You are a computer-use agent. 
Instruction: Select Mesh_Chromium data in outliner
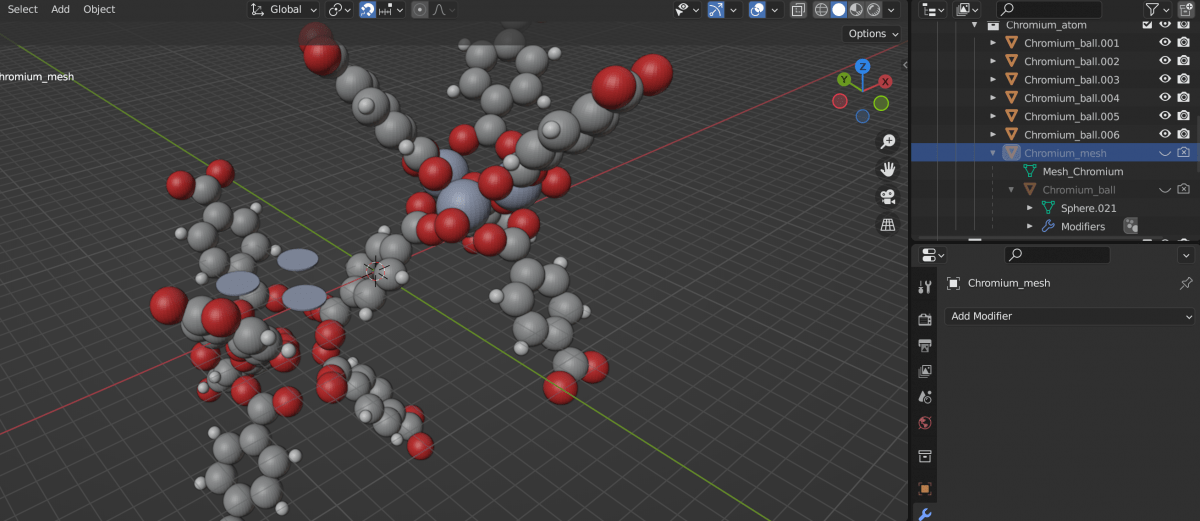1083,171
